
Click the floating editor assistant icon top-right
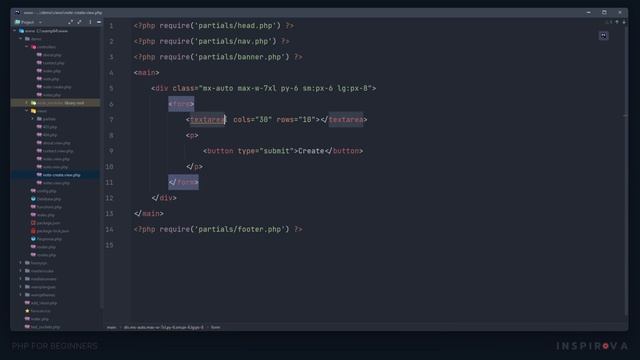[x=603, y=36]
